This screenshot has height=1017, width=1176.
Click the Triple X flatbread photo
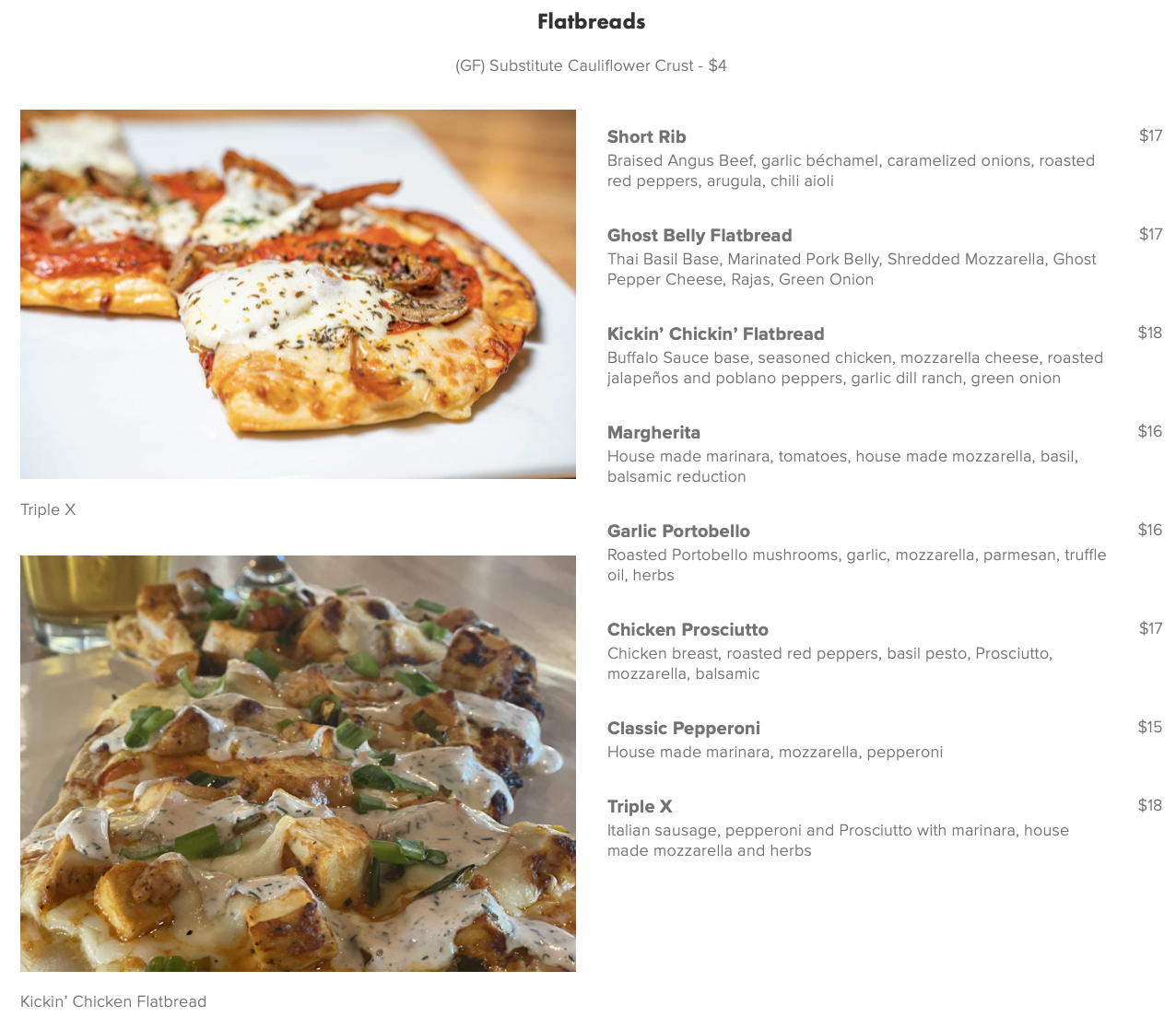298,294
